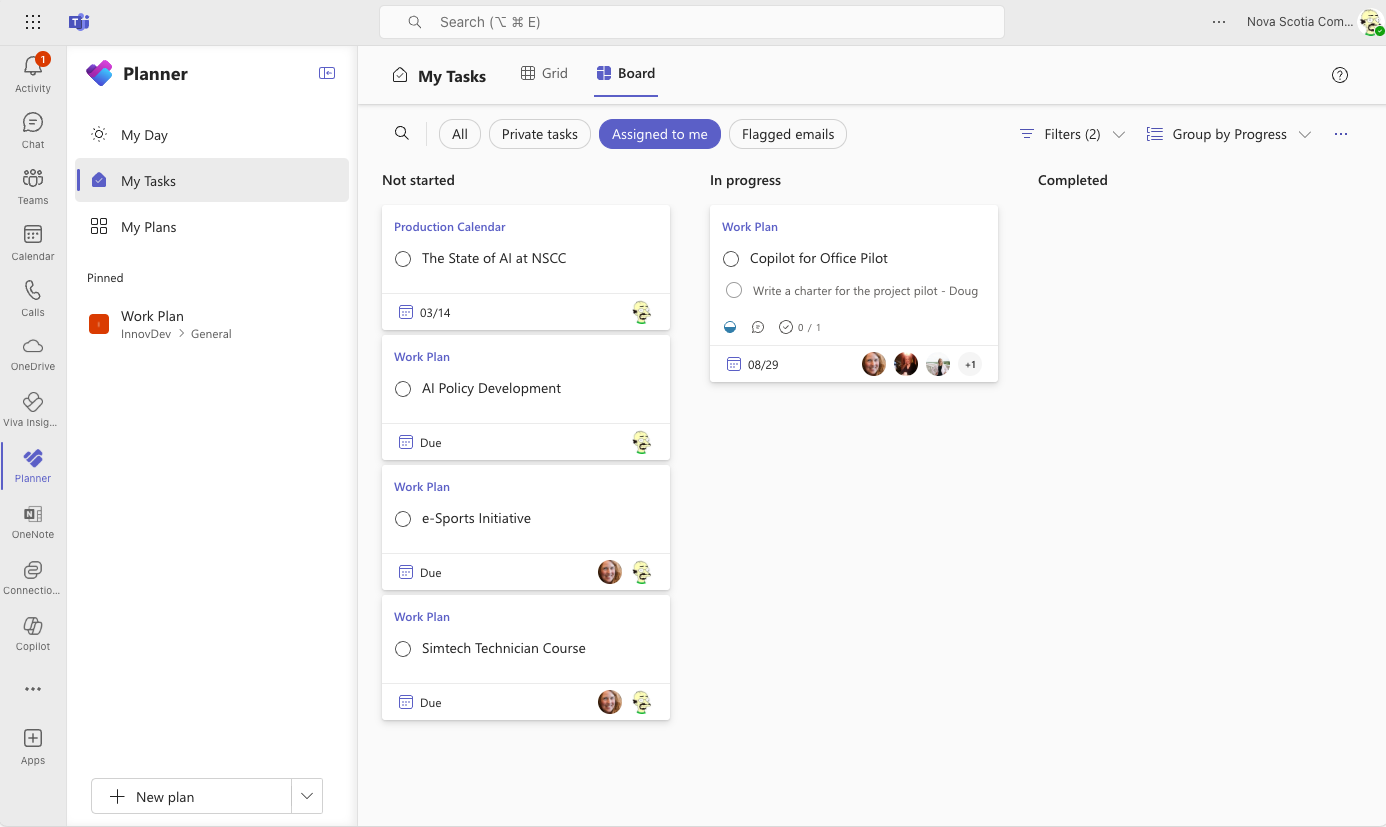Screen dimensions: 1386x827
Task: Mark AI Policy Development task complete
Action: 403,389
